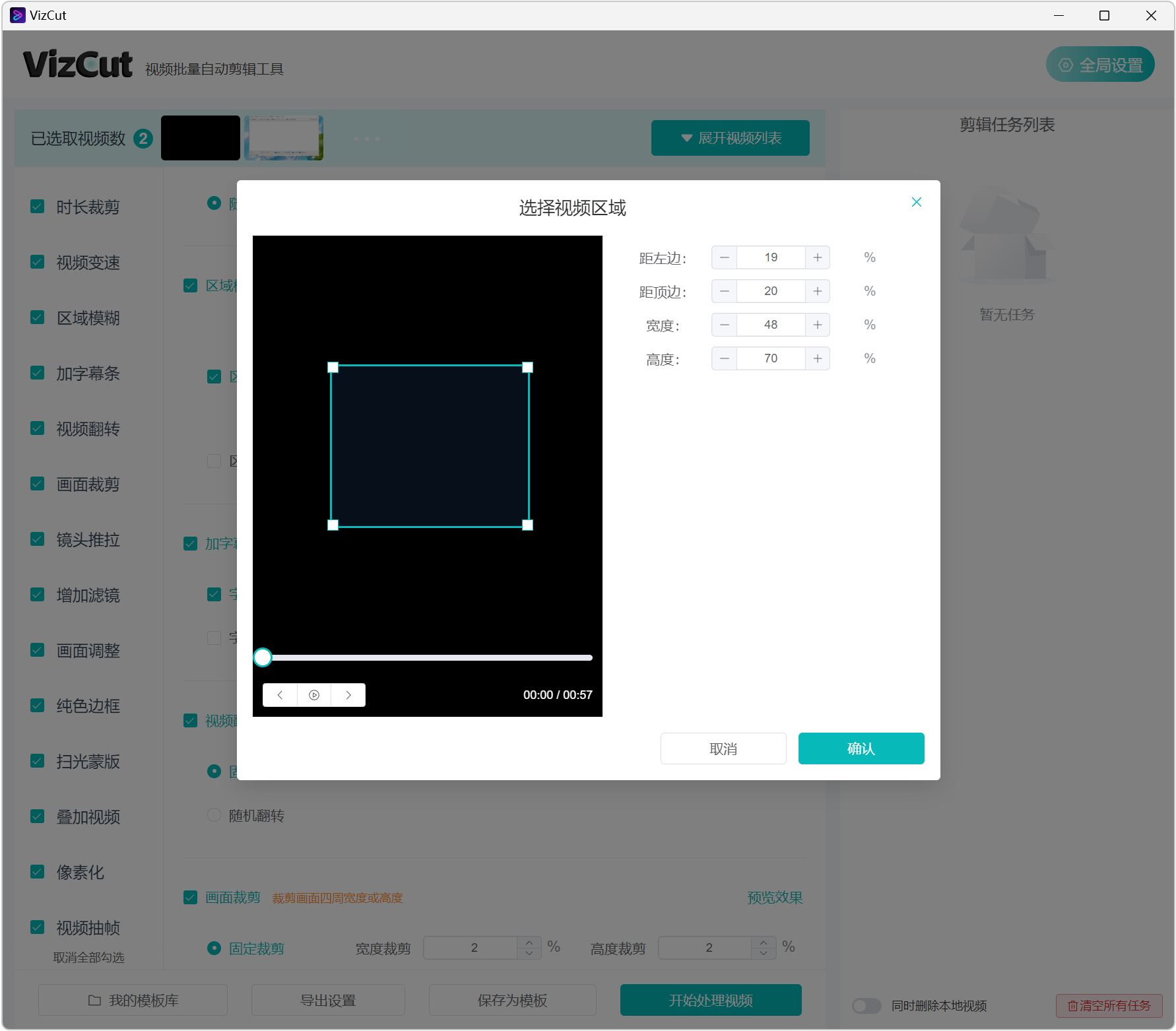The image size is (1176, 1031).
Task: Maximize the VizCut window
Action: point(1104,15)
